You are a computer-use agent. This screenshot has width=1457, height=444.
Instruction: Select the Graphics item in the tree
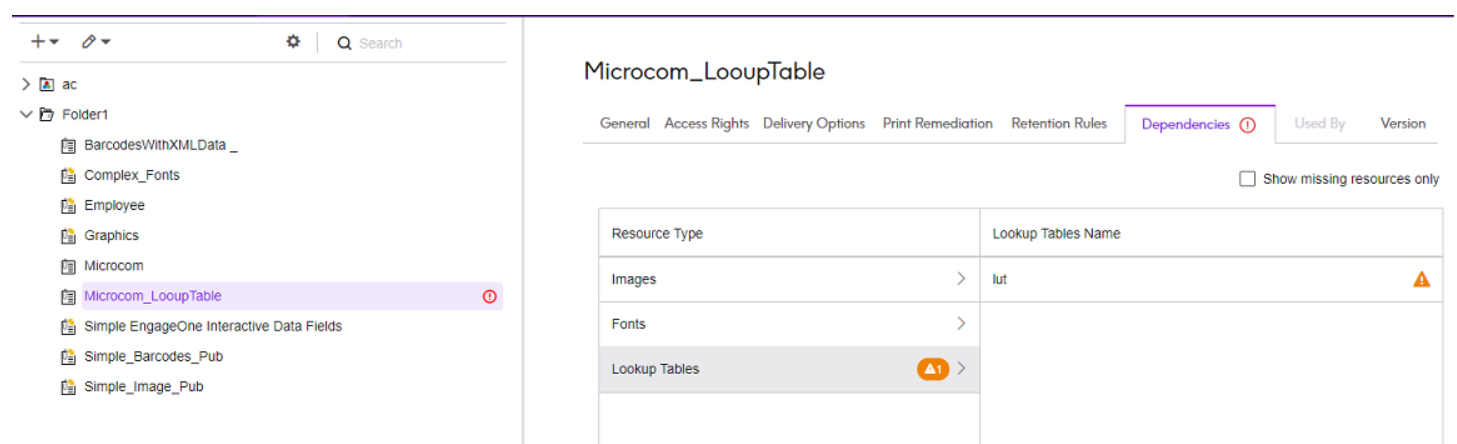[111, 236]
